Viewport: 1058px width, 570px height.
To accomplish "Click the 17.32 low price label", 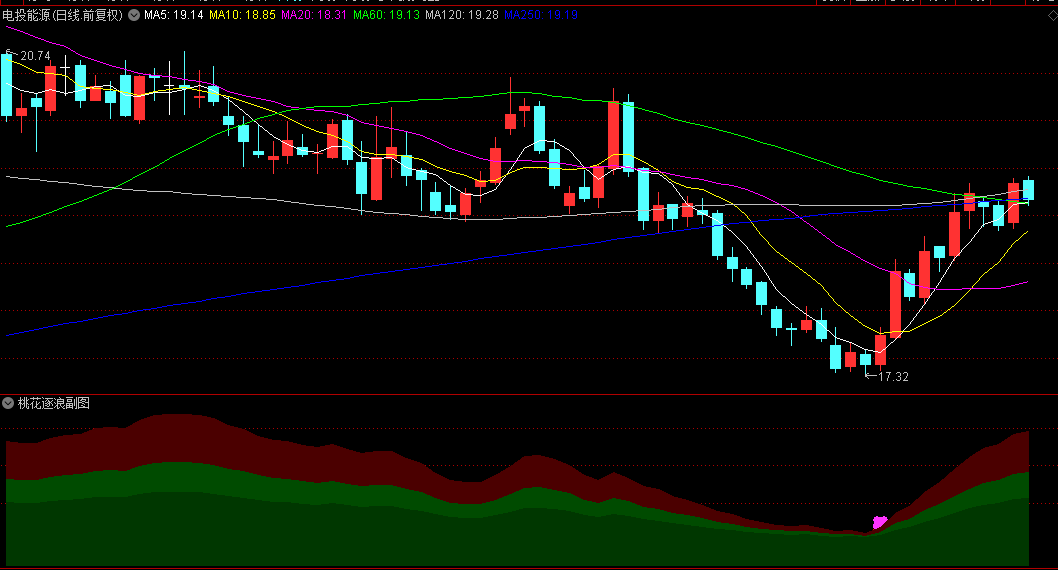I will tap(893, 377).
